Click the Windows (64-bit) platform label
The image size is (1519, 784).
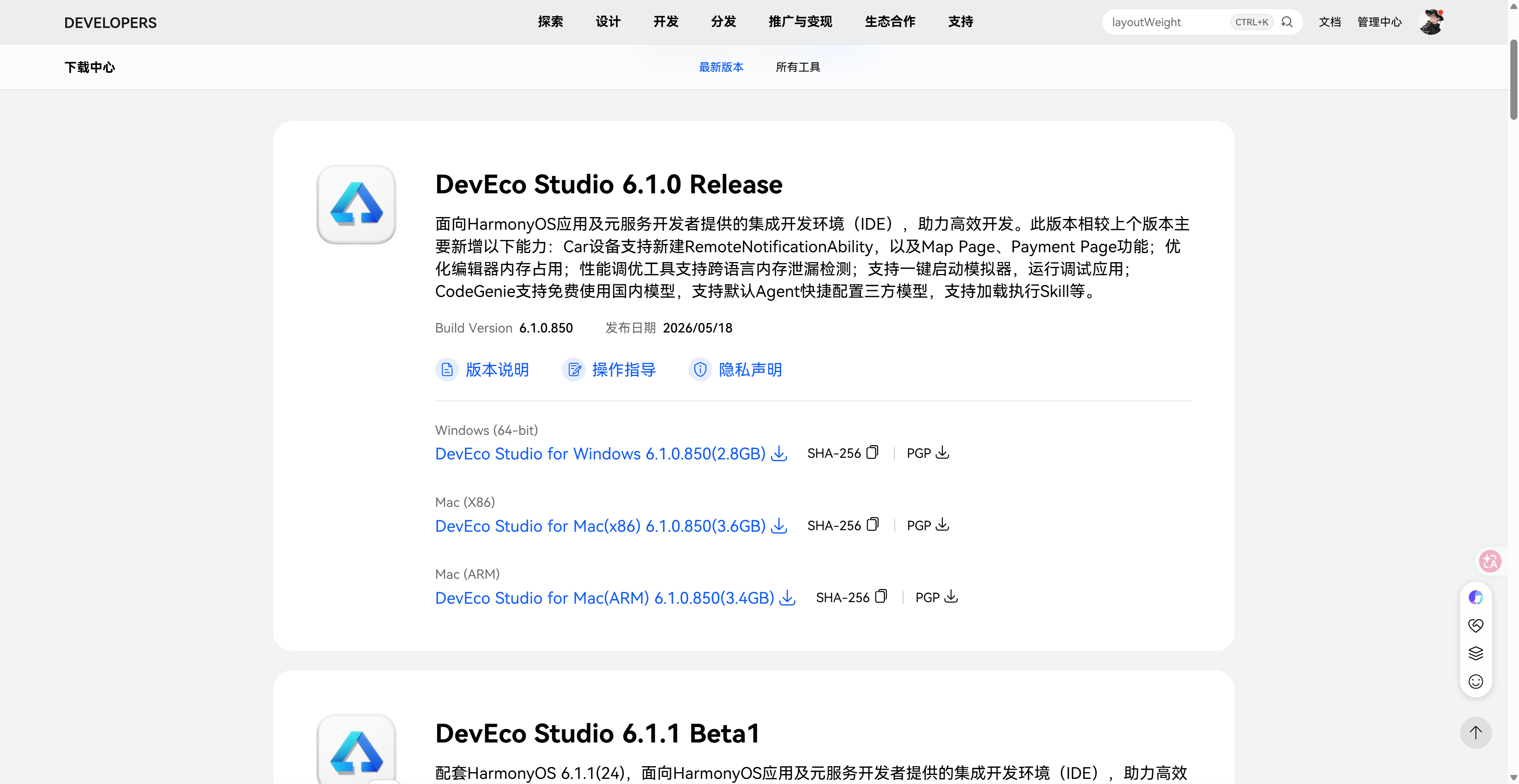pyautogui.click(x=487, y=430)
